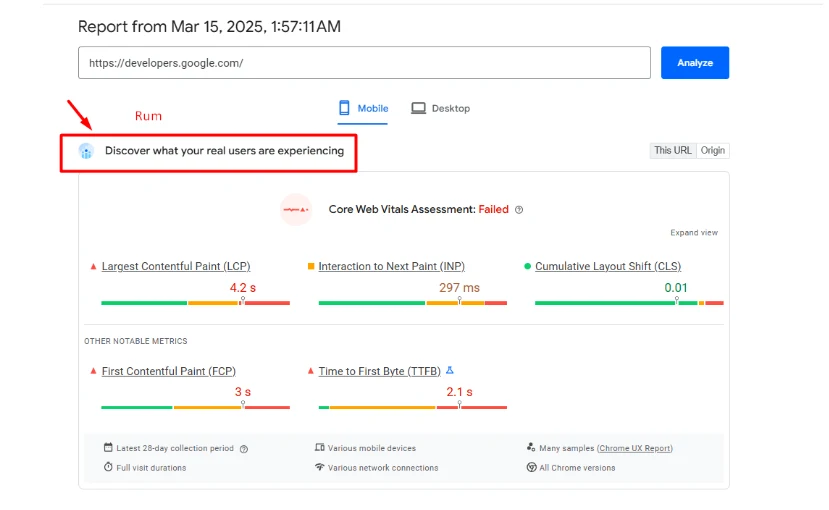
Task: Open Cumulative Layout Shift (CLS) link
Action: (x=608, y=266)
